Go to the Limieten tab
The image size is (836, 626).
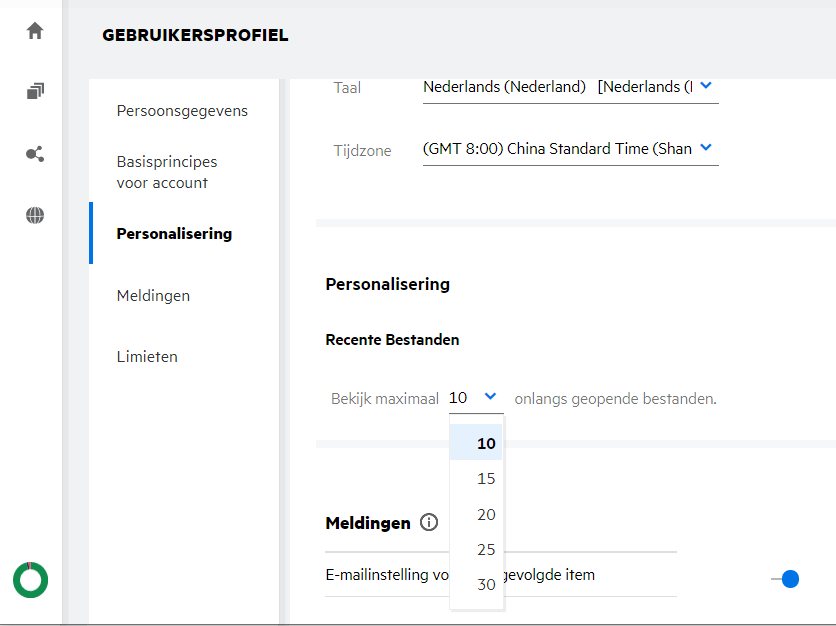coord(147,356)
